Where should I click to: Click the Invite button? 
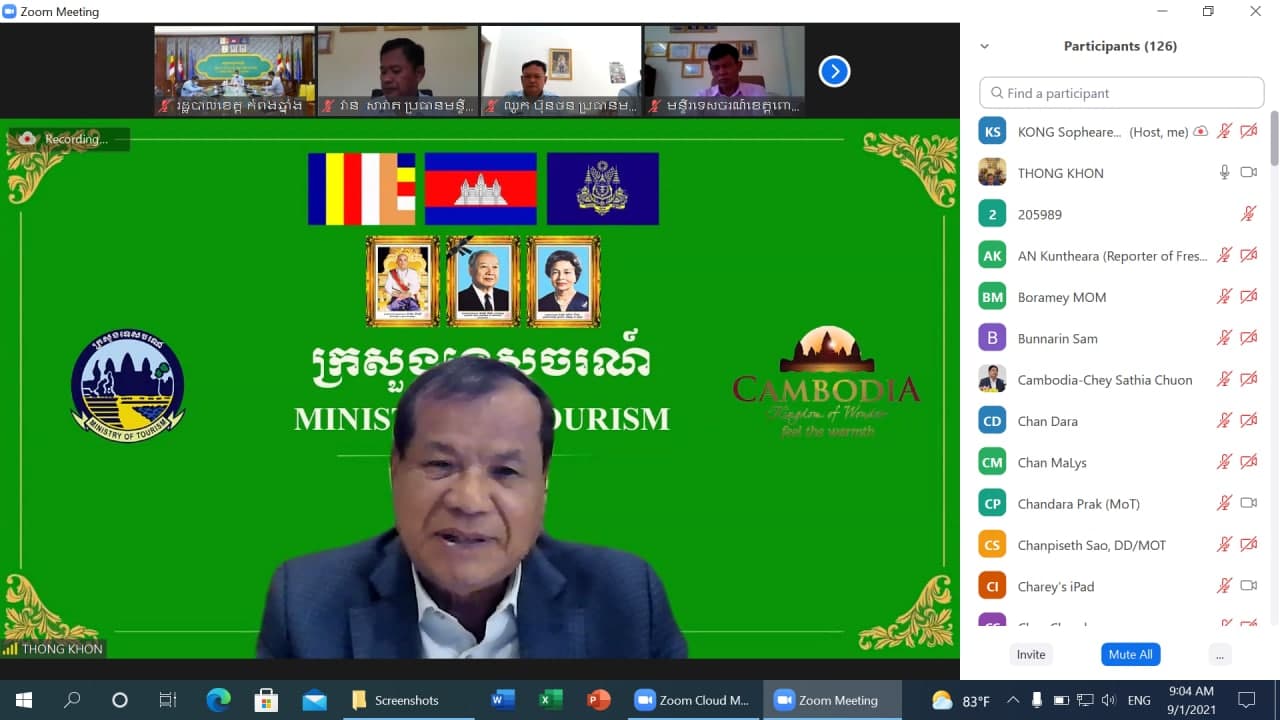pos(1031,654)
